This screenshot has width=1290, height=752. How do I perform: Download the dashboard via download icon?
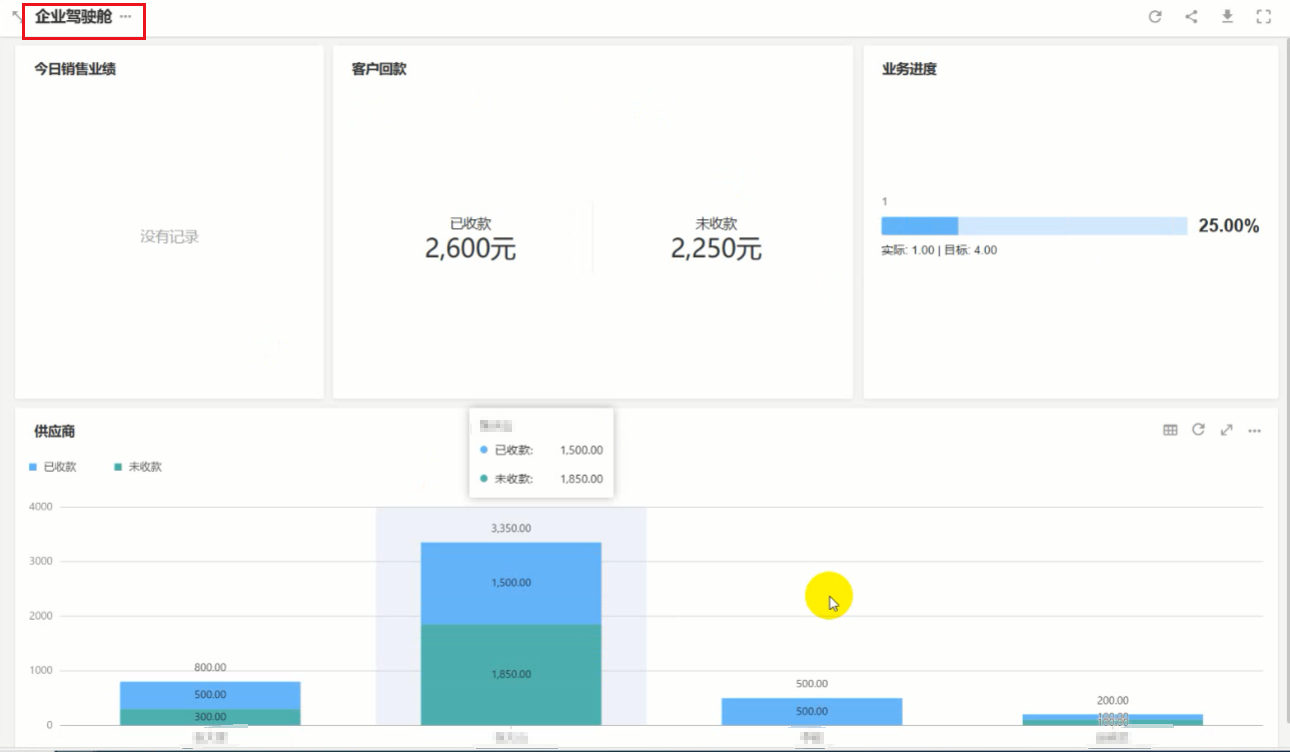pos(1227,17)
